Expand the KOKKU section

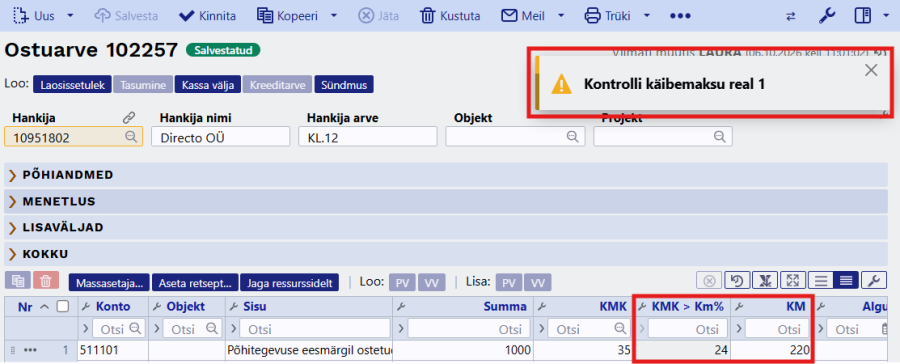pyautogui.click(x=446, y=254)
